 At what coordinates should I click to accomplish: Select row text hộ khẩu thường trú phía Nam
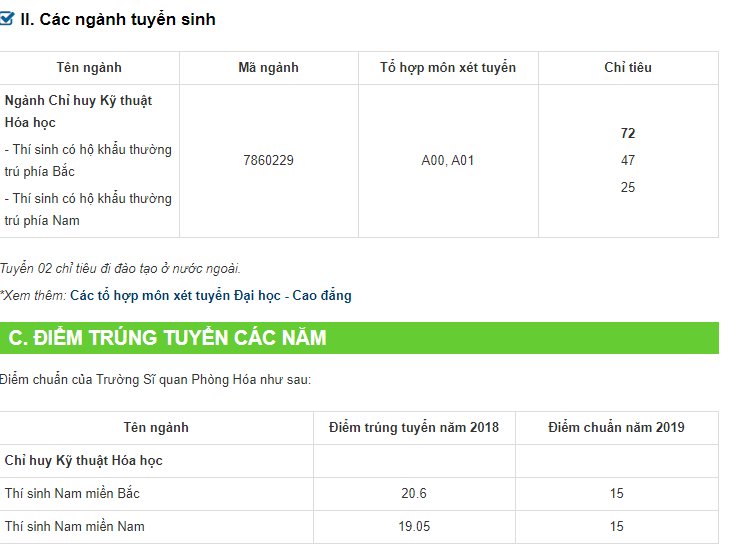pos(88,209)
